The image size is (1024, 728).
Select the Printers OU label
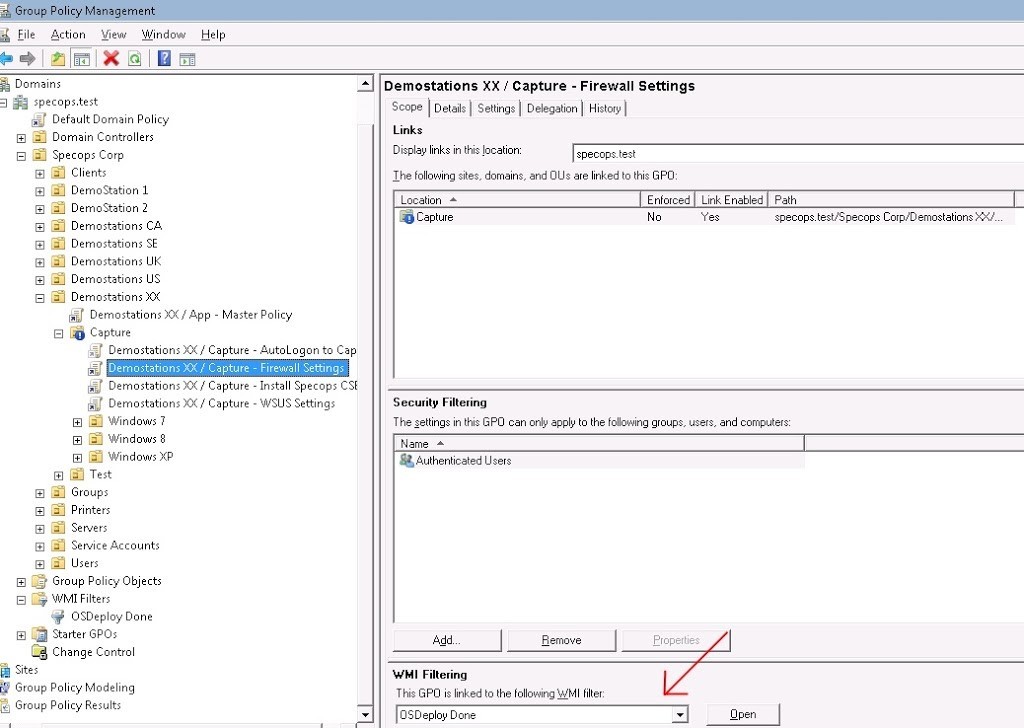tap(90, 510)
